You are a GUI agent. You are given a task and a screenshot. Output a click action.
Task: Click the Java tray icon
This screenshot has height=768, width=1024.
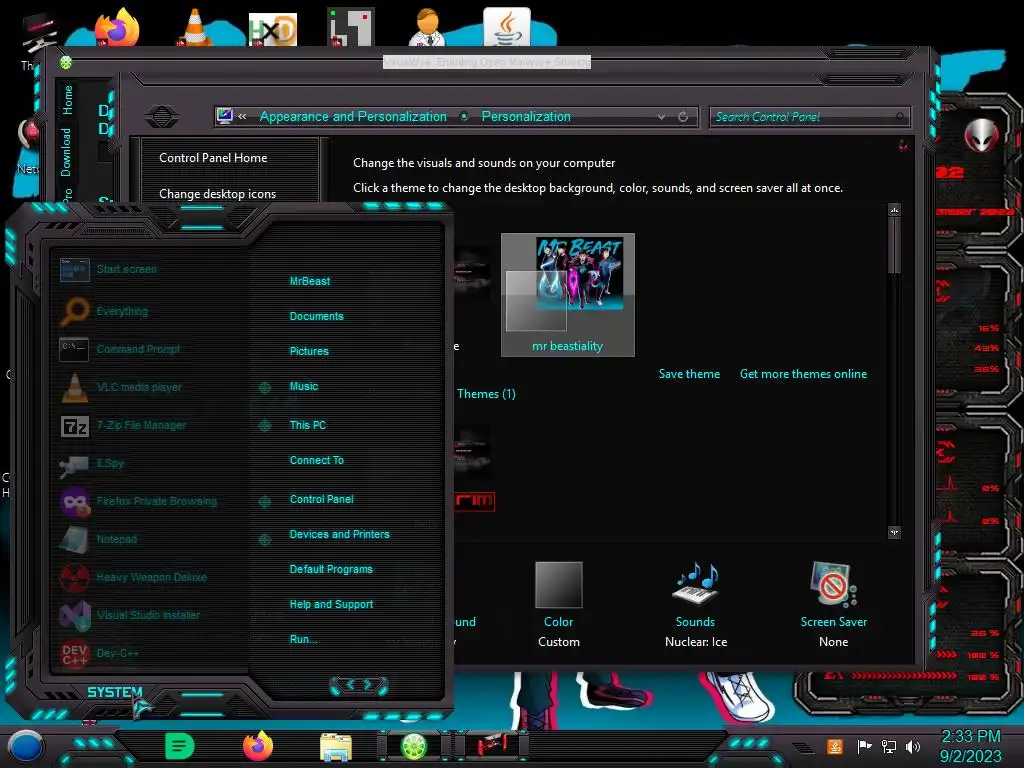(835, 746)
